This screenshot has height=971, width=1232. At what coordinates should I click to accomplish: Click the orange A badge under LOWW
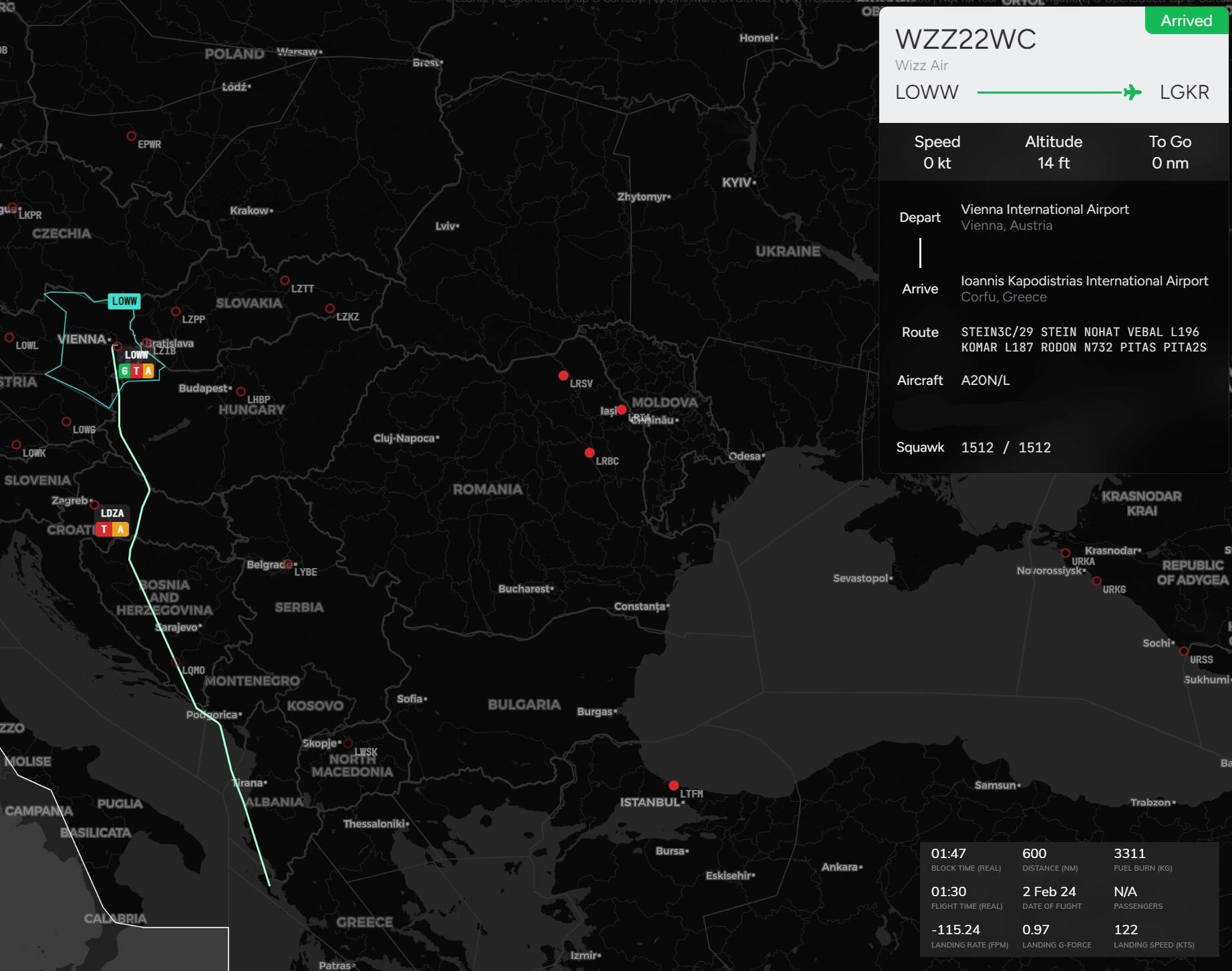148,371
